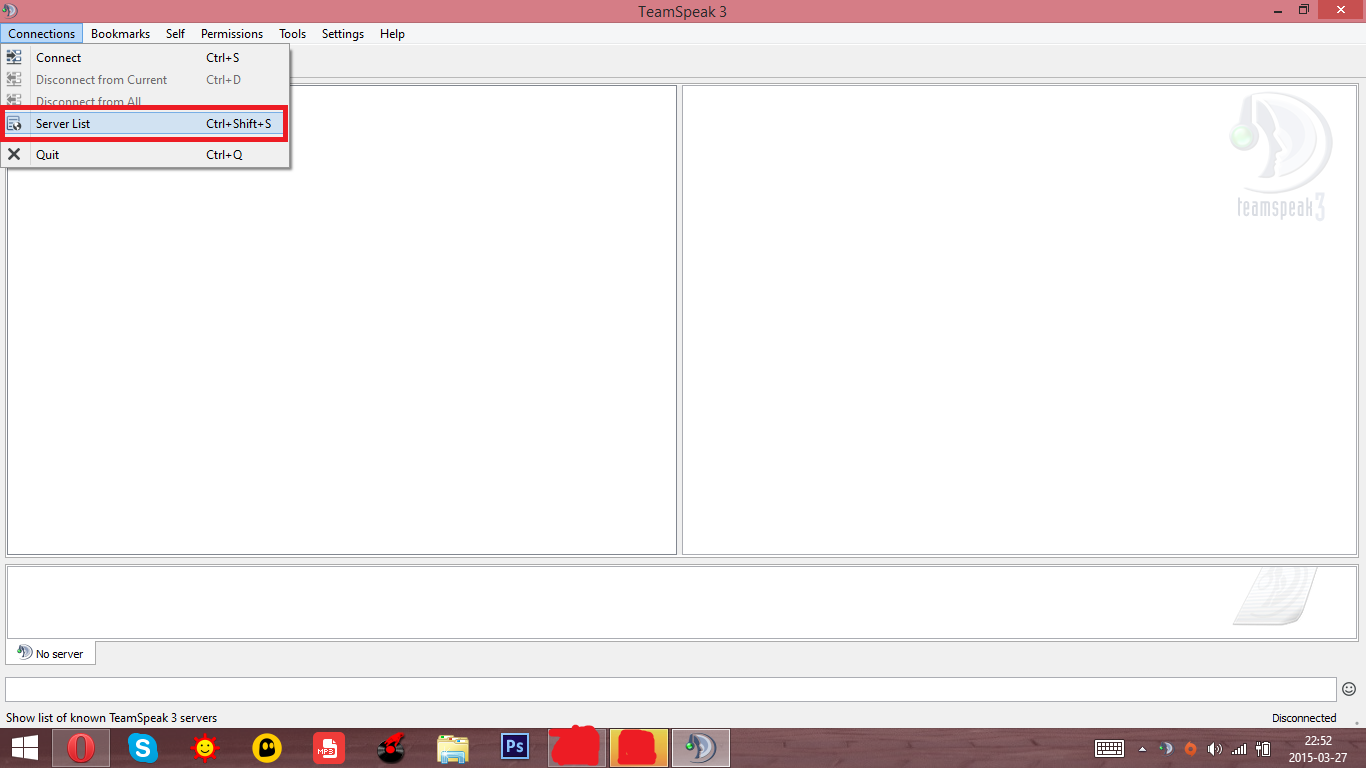Open the Permissions menu
Image resolution: width=1366 pixels, height=768 pixels.
(x=232, y=34)
